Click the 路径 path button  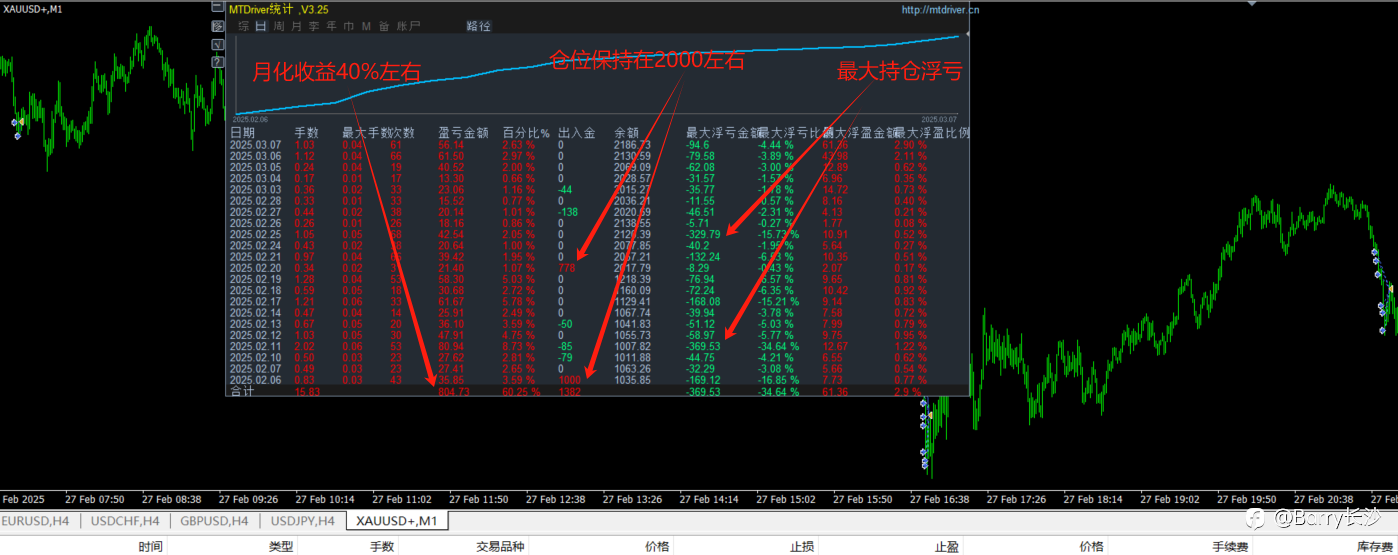[x=478, y=26]
